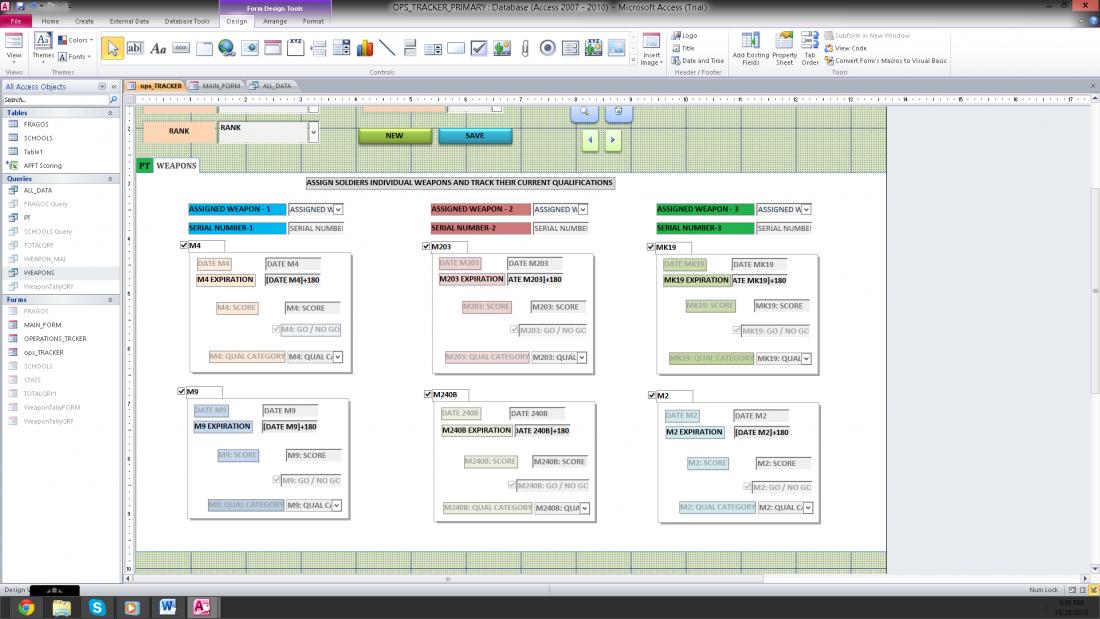Toggle M4: GO / NO GO checkbox
The width and height of the screenshot is (1100, 619).
[x=276, y=328]
